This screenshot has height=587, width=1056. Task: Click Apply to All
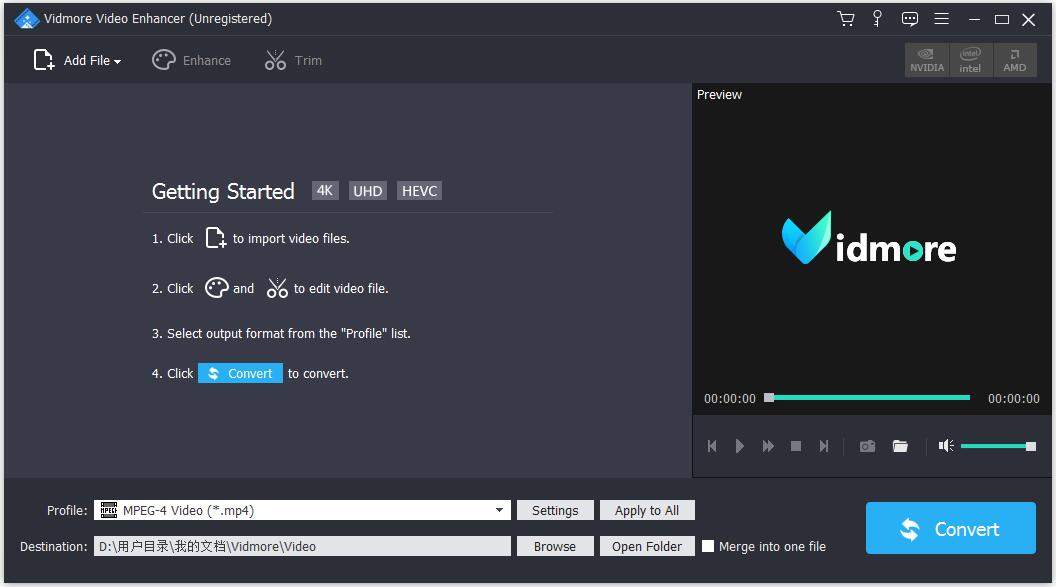647,510
